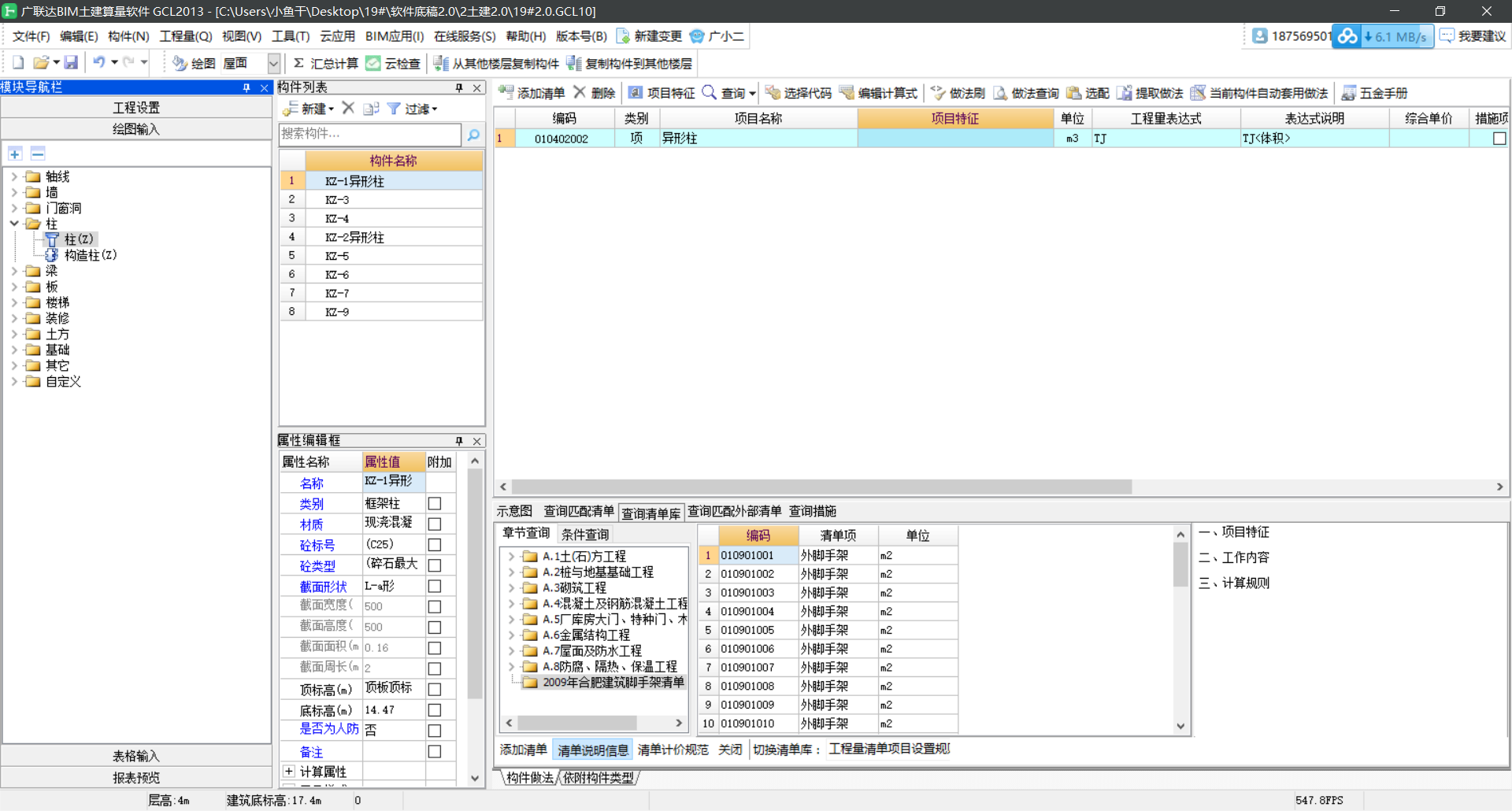Screen dimensions: 1512x811
Task: Click the 报表预览 navigation button
Action: (136, 777)
